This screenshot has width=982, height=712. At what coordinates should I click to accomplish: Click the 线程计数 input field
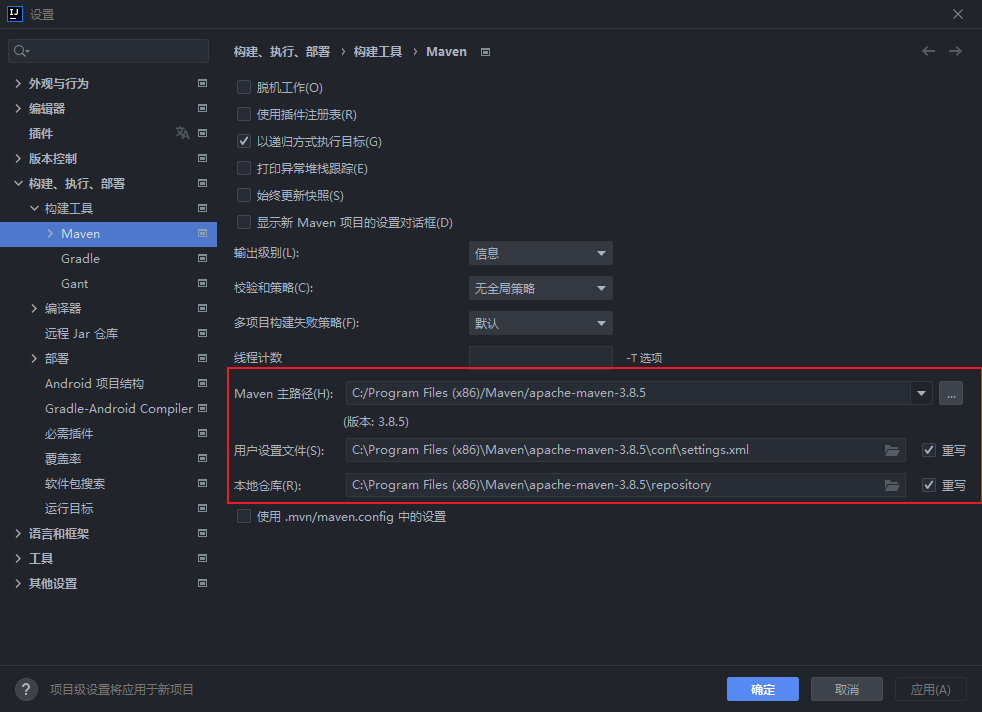click(540, 357)
